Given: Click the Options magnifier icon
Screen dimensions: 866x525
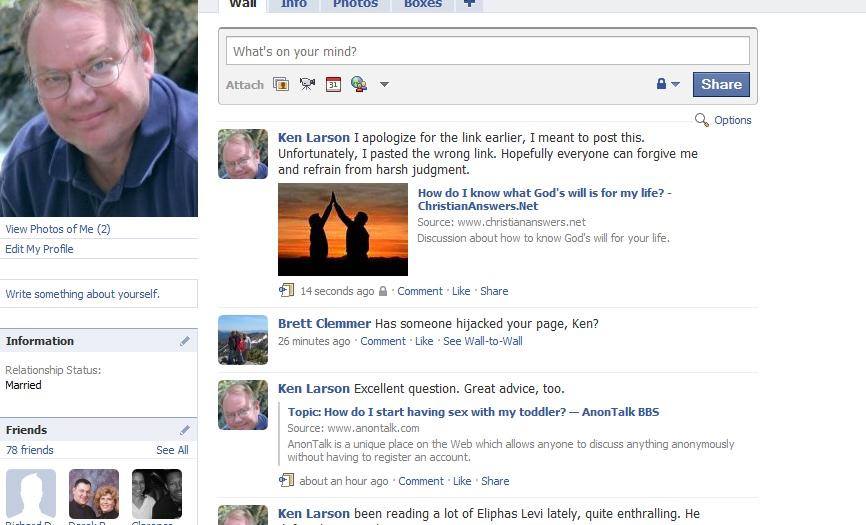Looking at the screenshot, I should [x=702, y=120].
